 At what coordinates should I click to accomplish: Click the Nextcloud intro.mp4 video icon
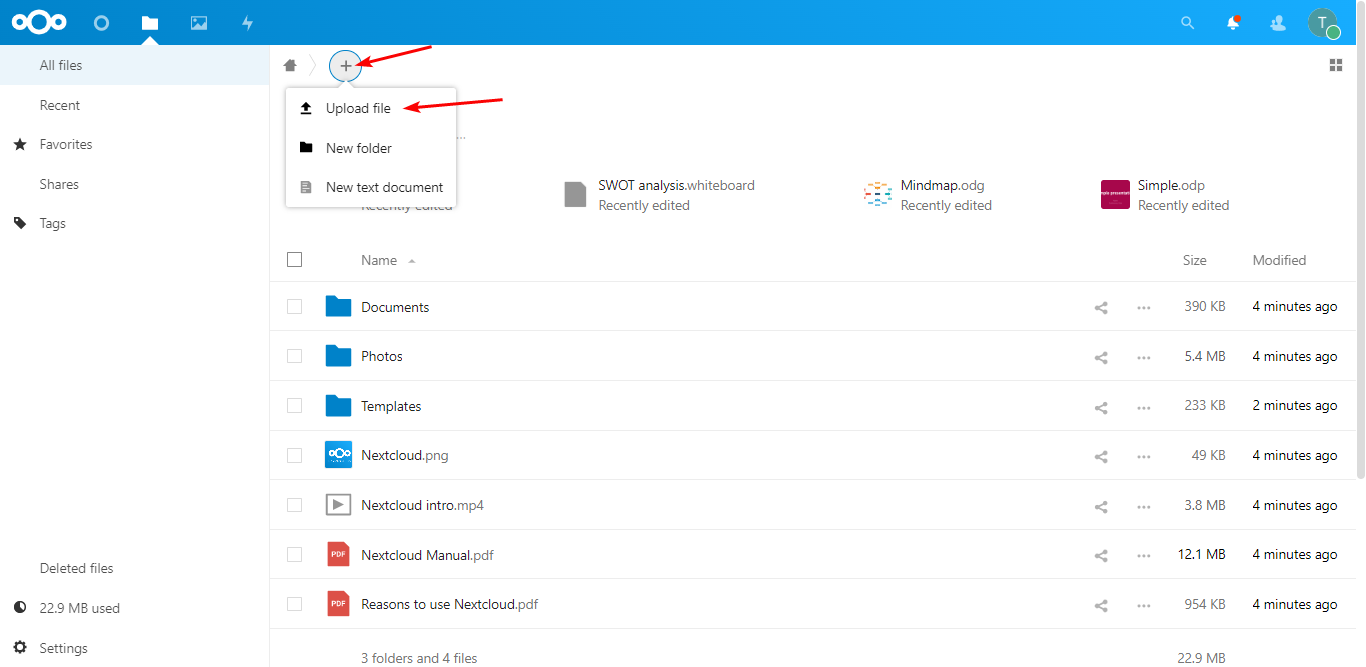tap(338, 505)
